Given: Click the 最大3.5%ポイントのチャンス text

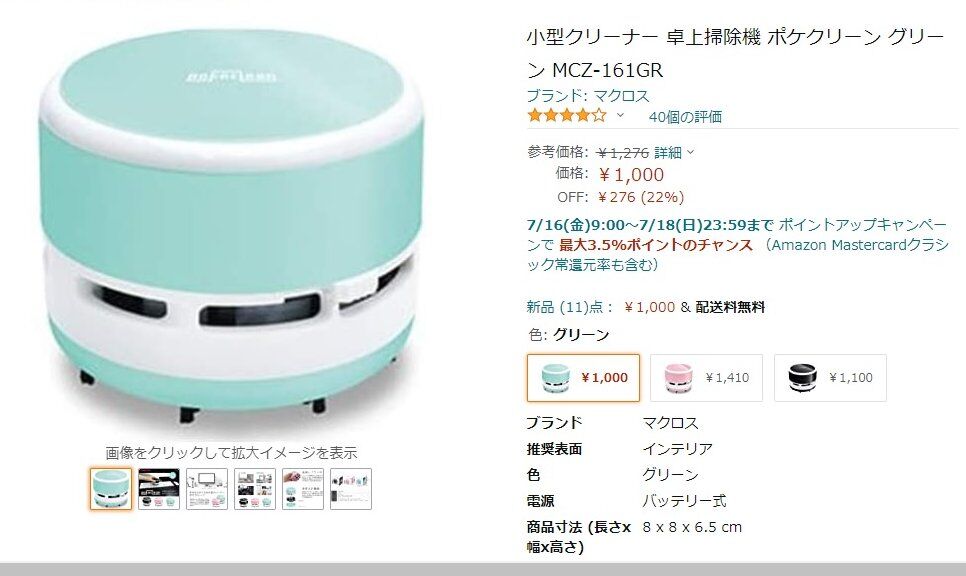Looking at the screenshot, I should pos(656,245).
